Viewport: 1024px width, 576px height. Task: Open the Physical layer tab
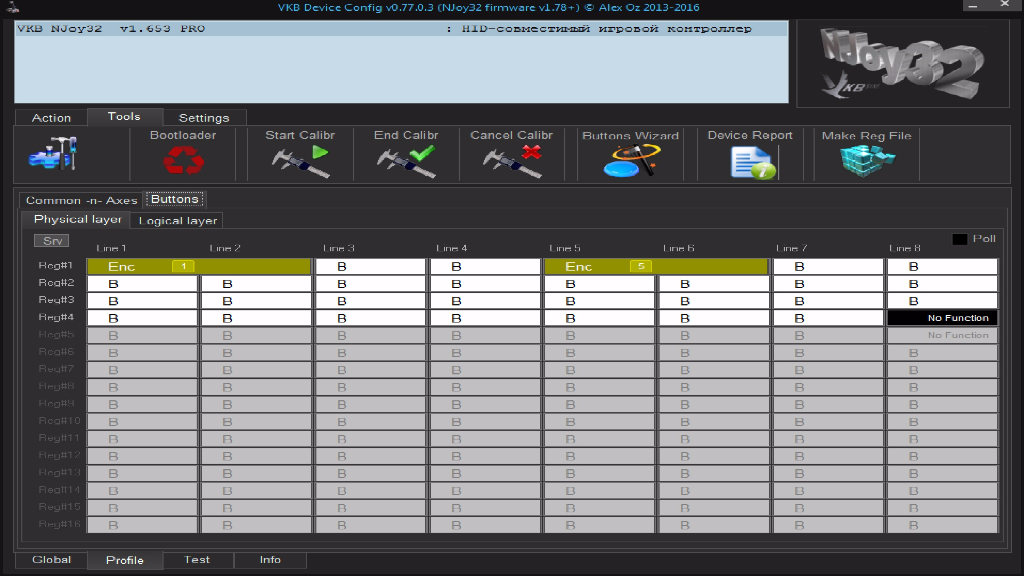point(77,219)
